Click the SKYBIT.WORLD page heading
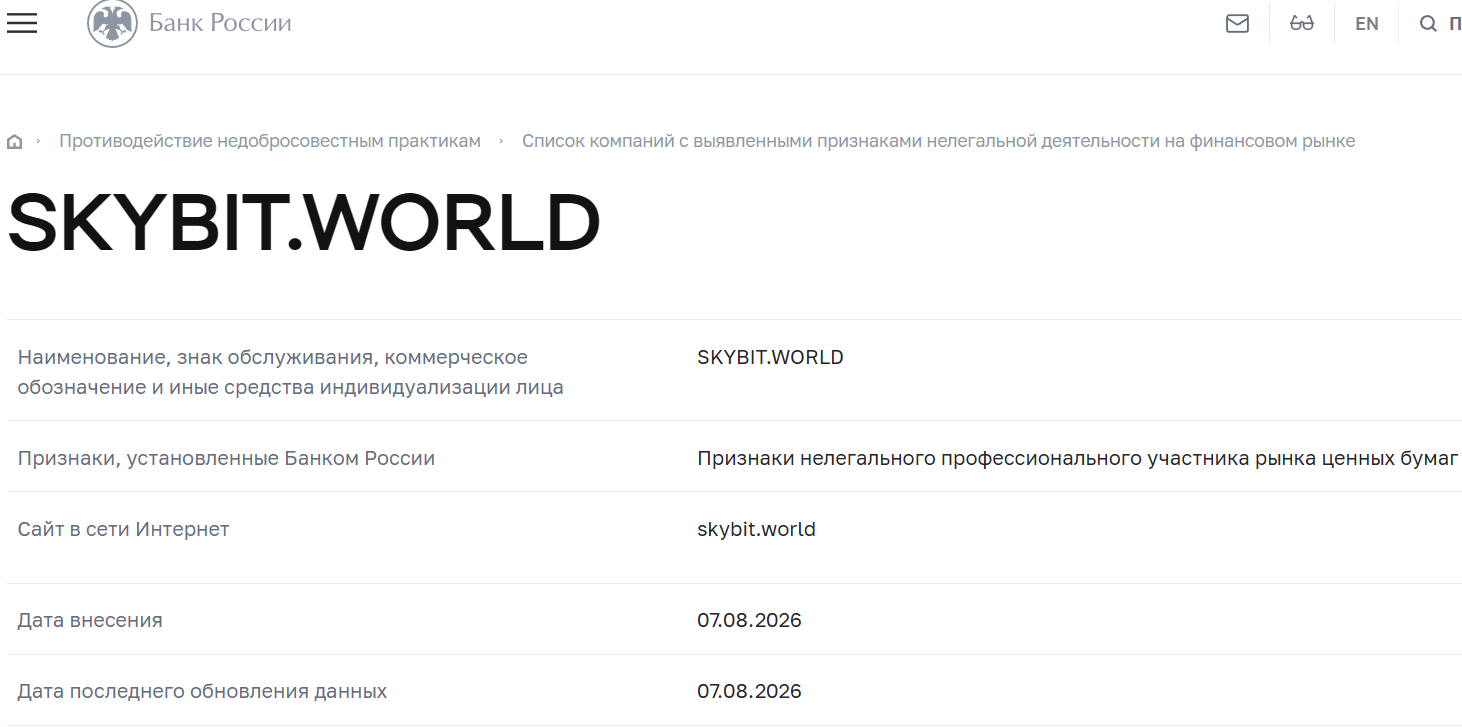Viewport: 1462px width, 727px height. 304,222
